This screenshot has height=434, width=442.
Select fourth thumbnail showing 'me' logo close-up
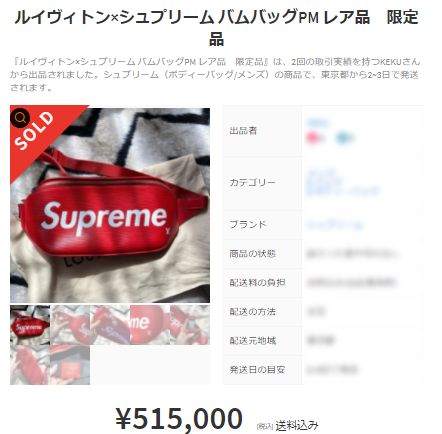(150, 325)
